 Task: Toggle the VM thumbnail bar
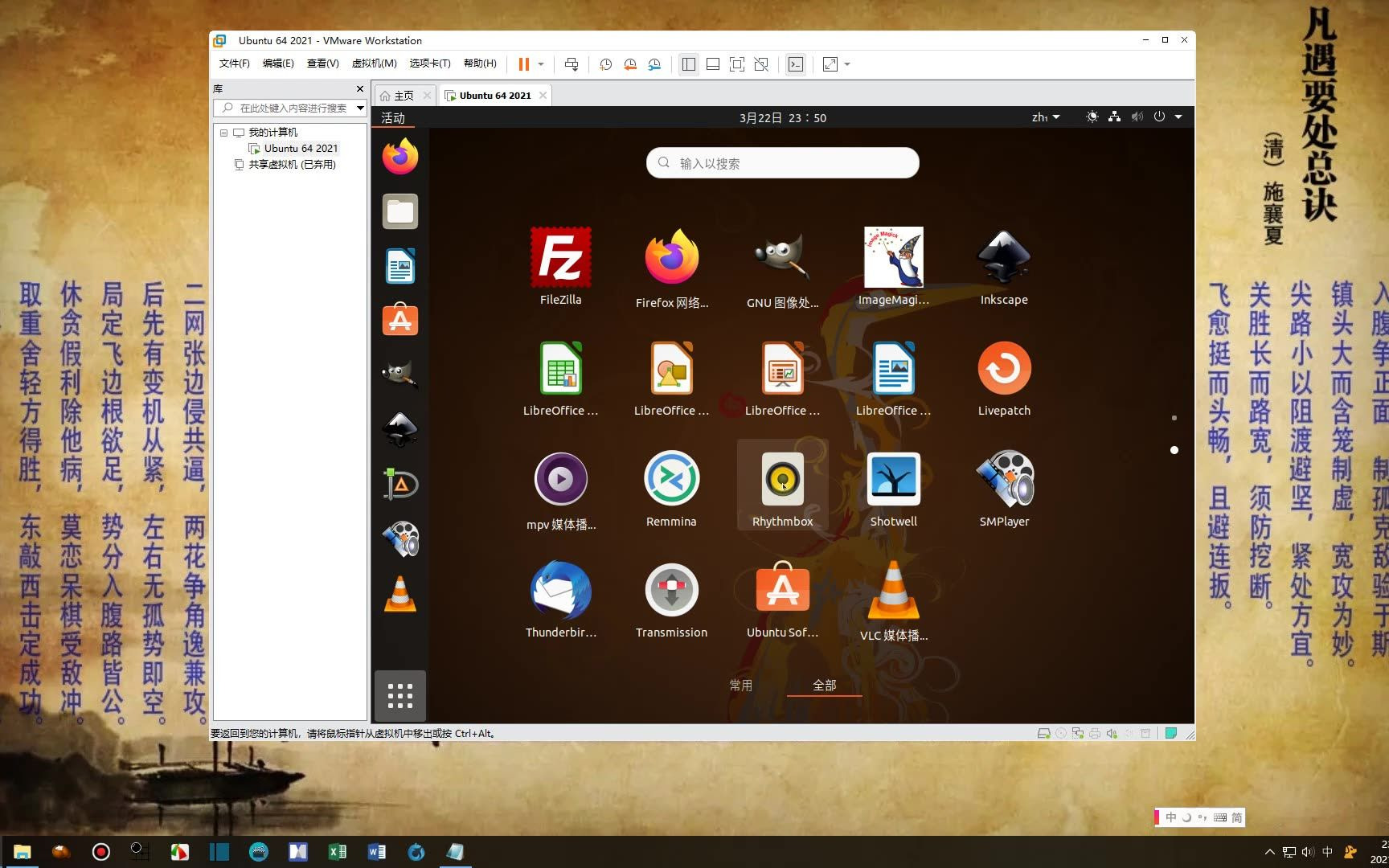point(713,64)
